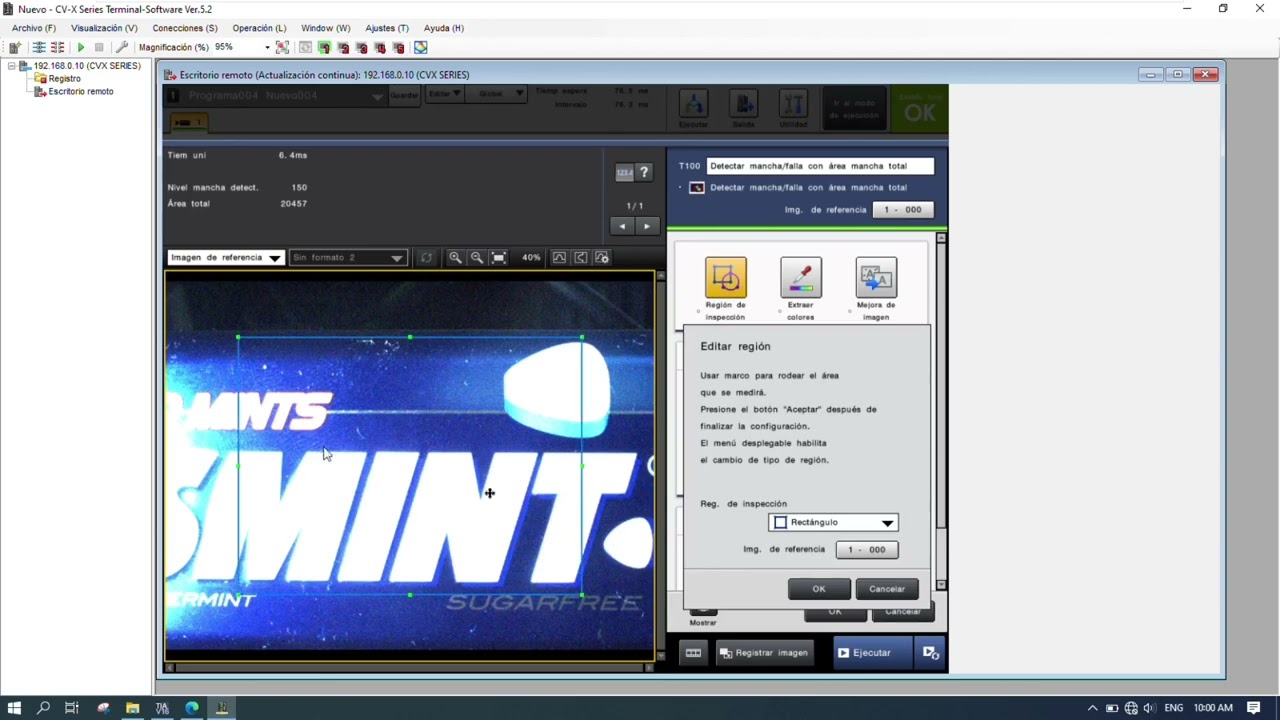Open the Ayuda (H) menu
Image resolution: width=1280 pixels, height=720 pixels.
point(443,28)
